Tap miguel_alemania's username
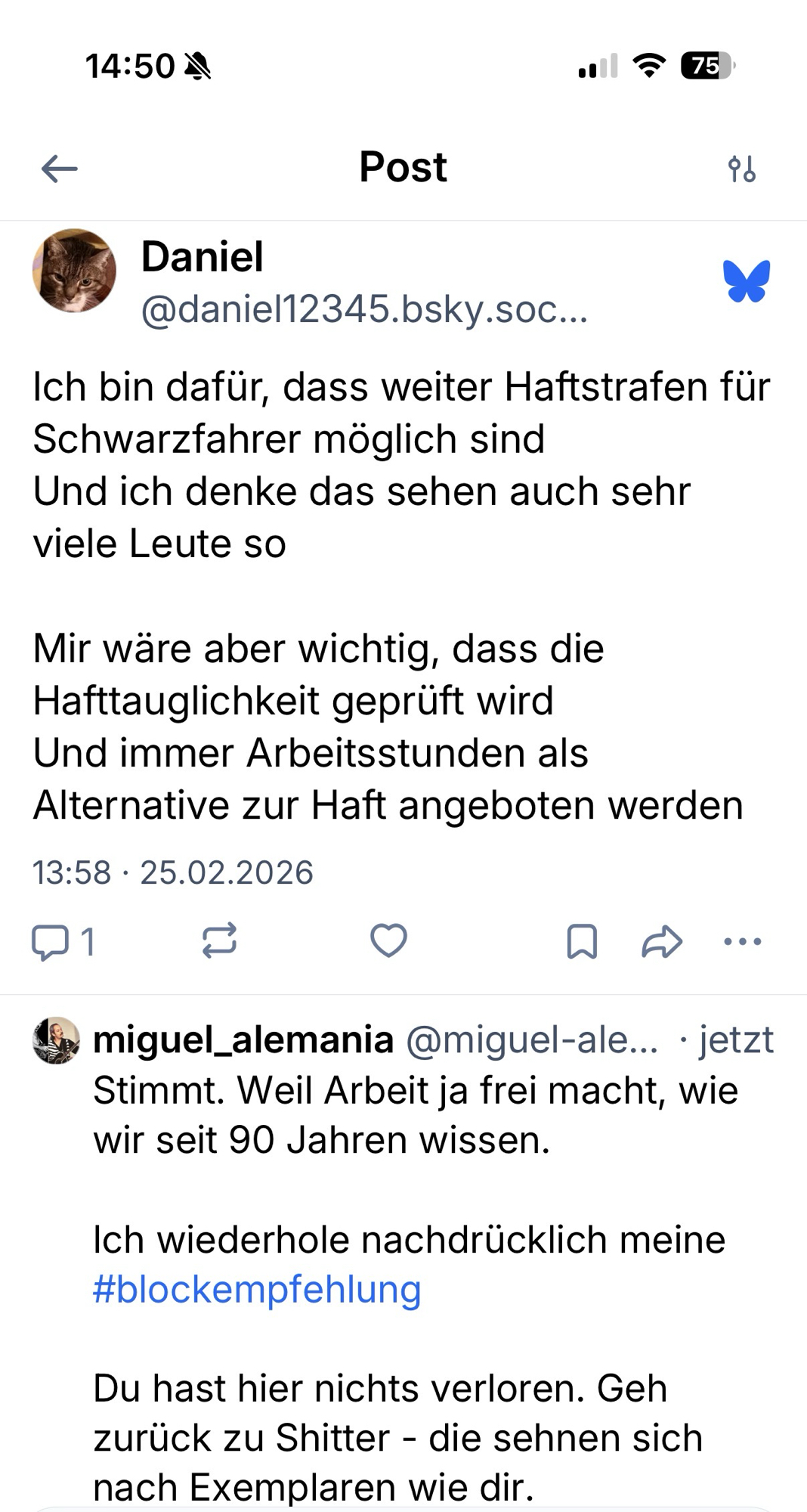This screenshot has height=1512, width=807. tap(243, 1040)
